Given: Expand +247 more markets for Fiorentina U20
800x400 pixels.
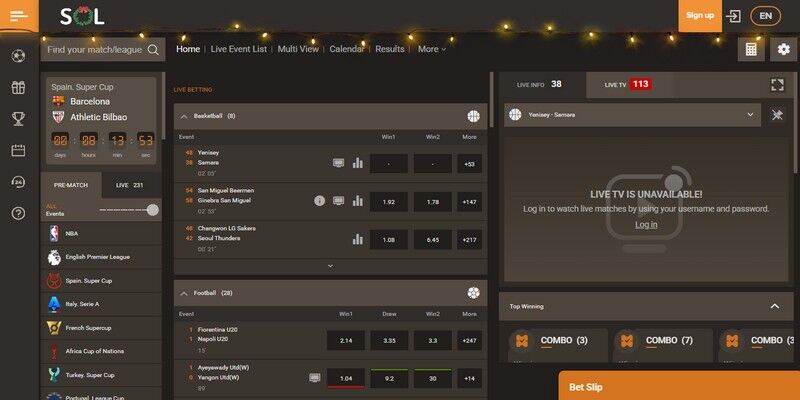Looking at the screenshot, I should coord(469,340).
